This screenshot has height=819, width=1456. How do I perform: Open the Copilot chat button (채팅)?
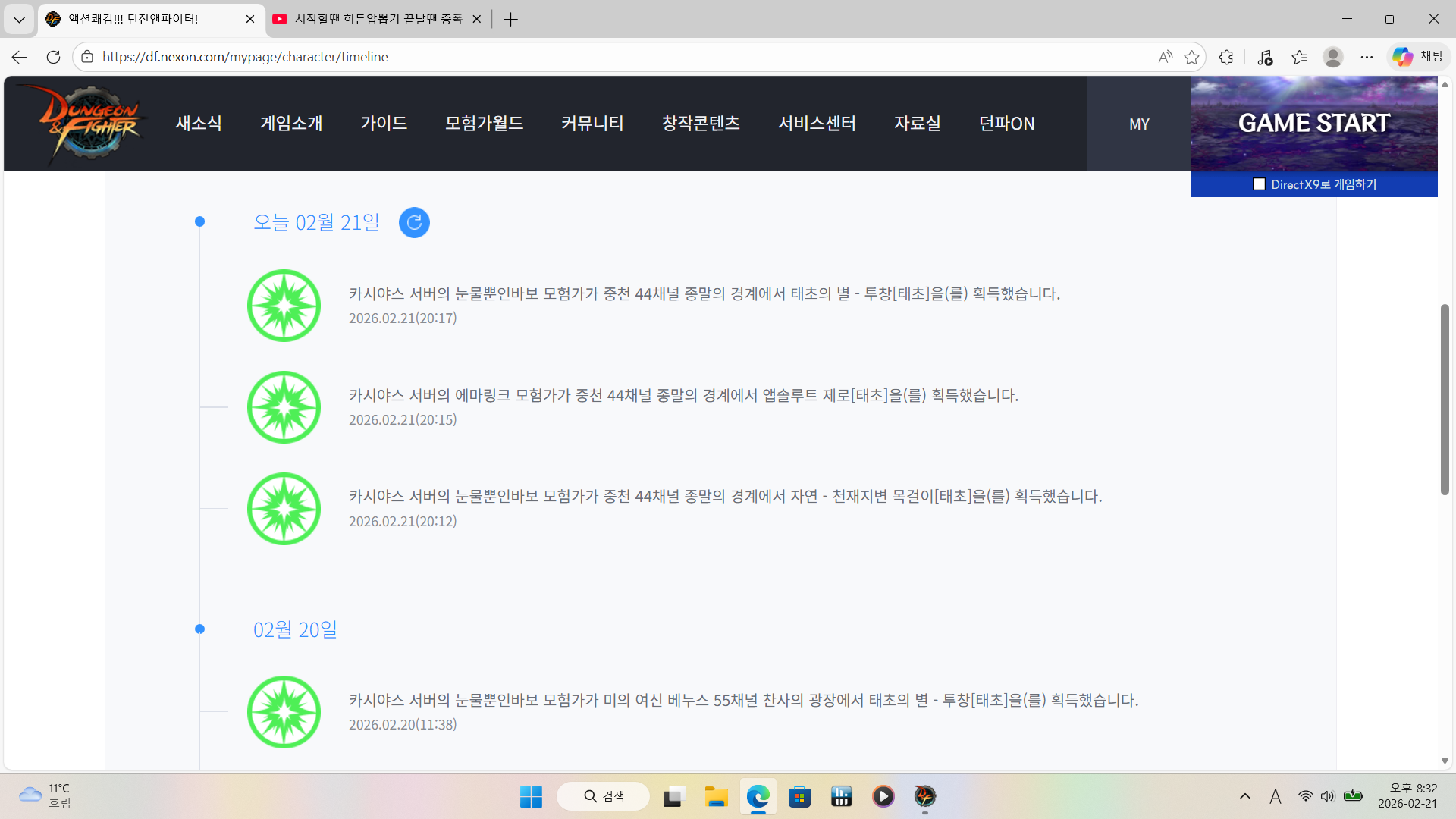pos(1419,57)
